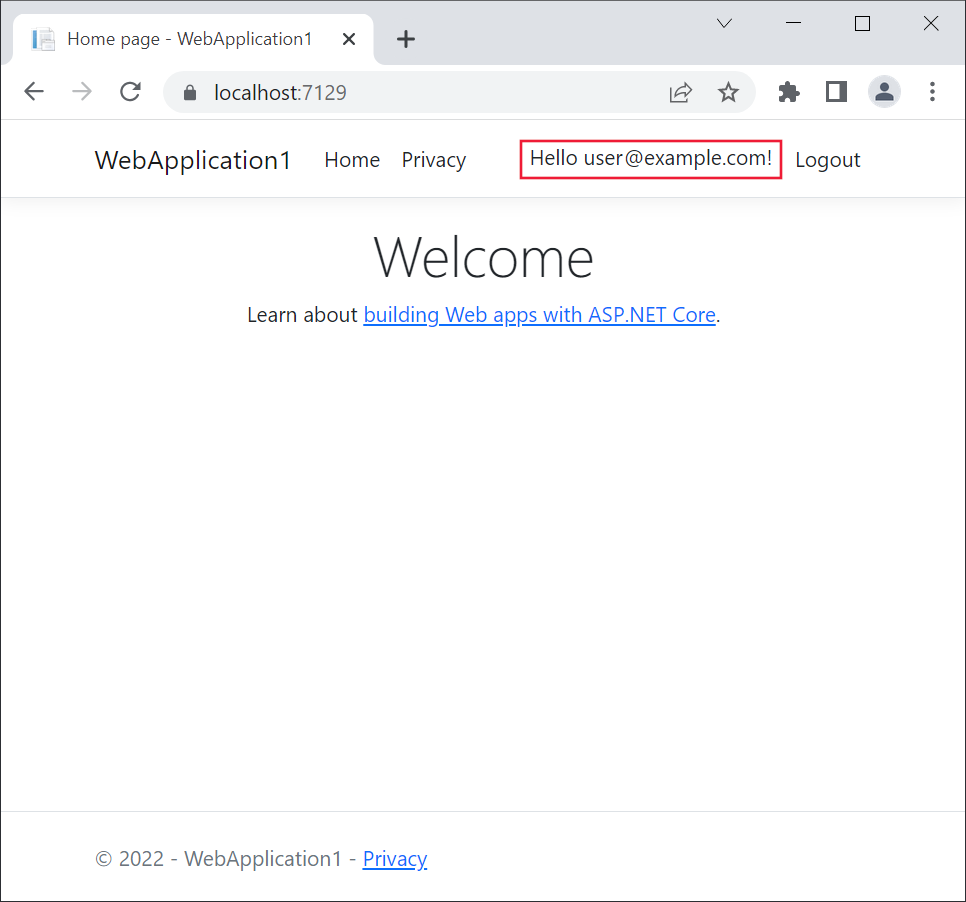Select Privacy in the navigation bar
Viewport: 966px width, 902px height.
tap(433, 160)
